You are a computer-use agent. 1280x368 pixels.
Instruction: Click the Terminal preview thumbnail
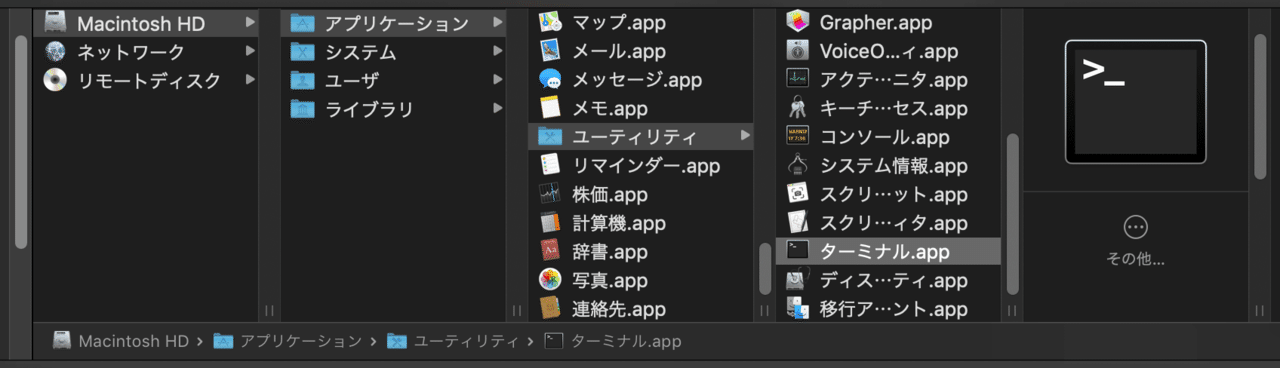tap(1135, 101)
